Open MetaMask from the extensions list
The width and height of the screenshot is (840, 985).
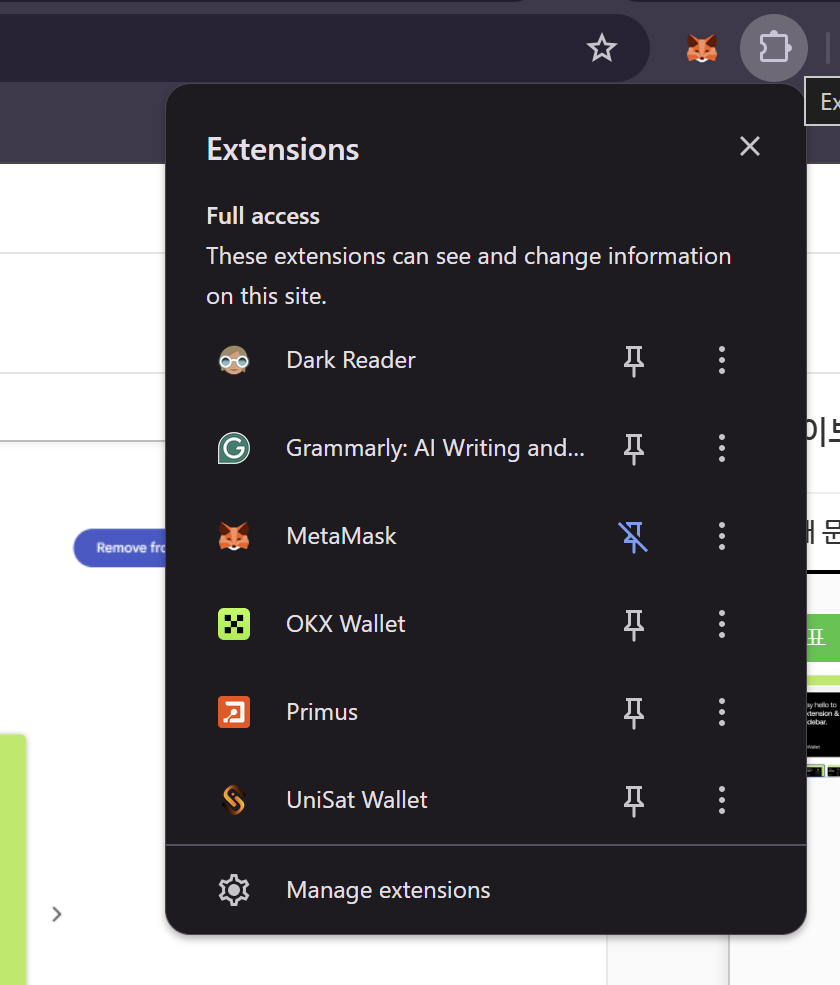(341, 536)
